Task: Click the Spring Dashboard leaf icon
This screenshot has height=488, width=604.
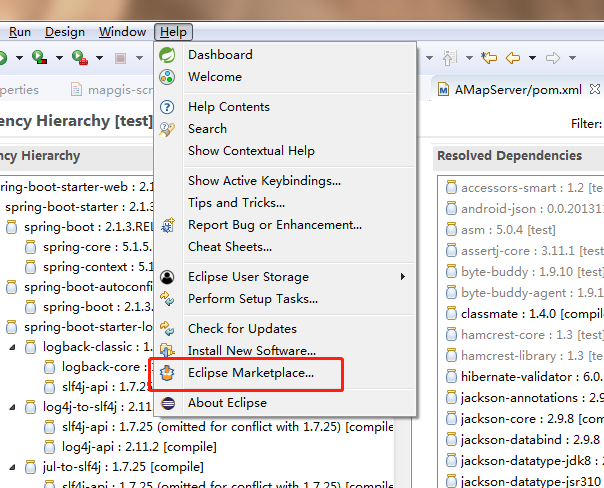Action: 167,55
